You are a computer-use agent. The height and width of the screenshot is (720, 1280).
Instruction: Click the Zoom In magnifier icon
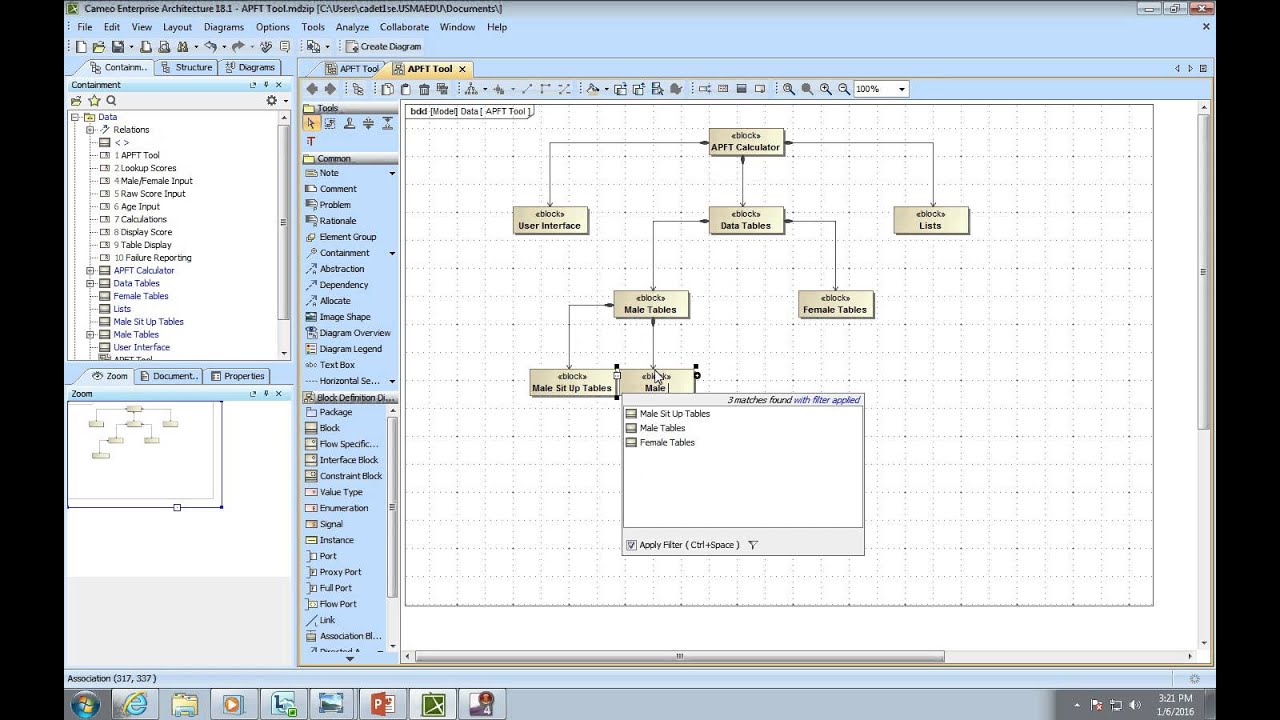tap(825, 89)
